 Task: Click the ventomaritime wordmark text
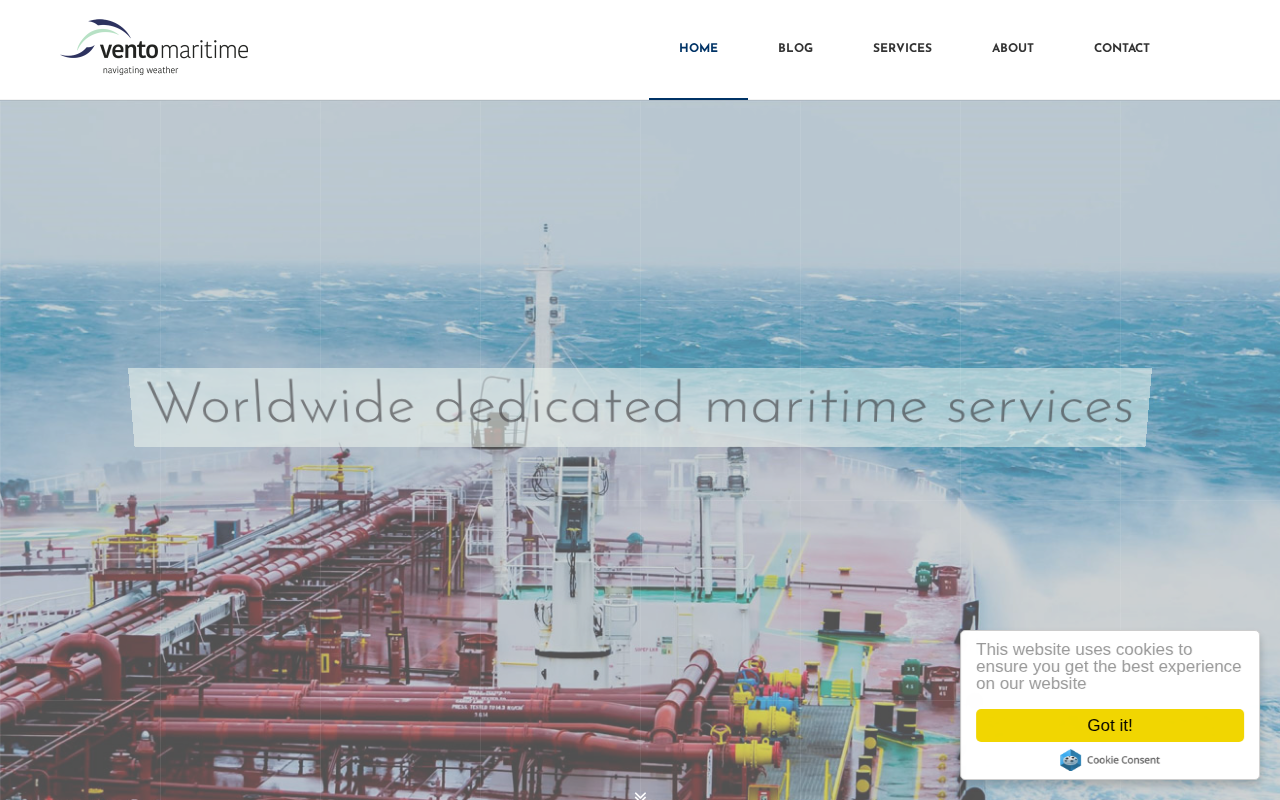tap(174, 49)
